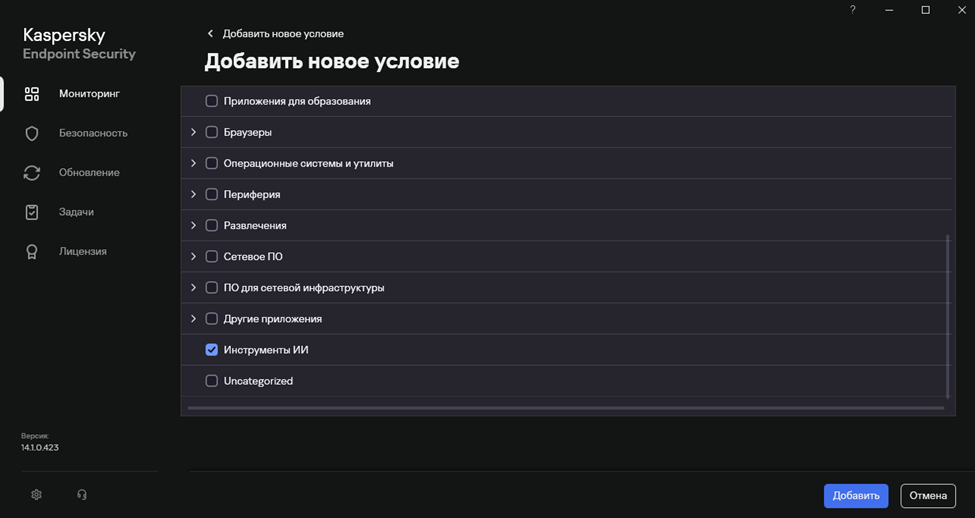
Task: Switch to the Задачи section
Action: point(76,212)
